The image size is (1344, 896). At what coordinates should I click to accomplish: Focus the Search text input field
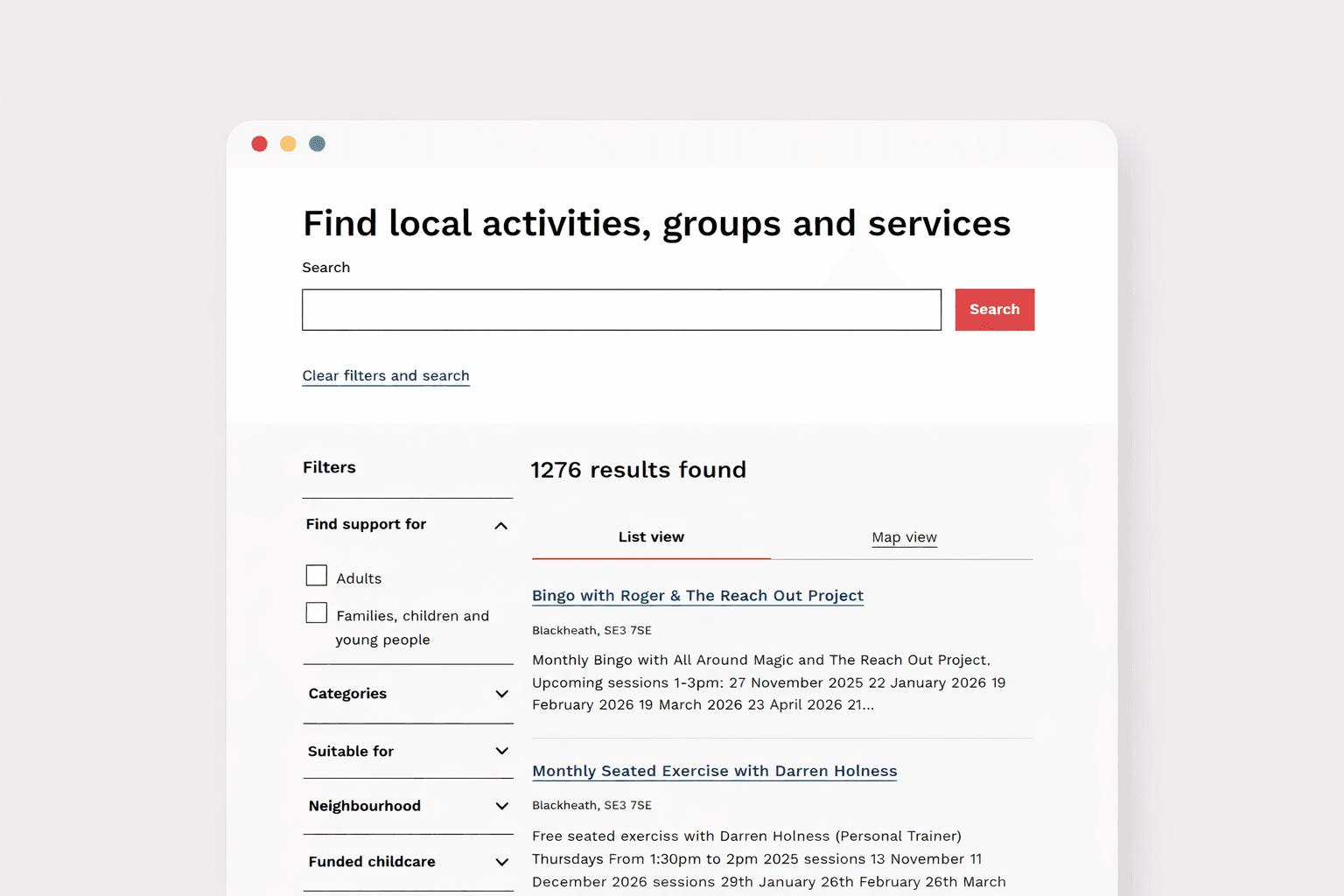[x=621, y=310]
